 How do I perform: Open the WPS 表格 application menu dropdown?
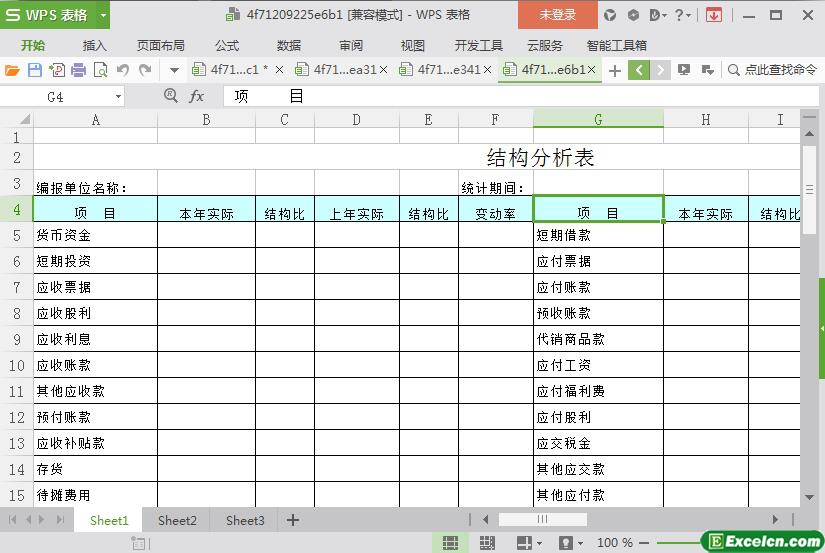(x=104, y=15)
